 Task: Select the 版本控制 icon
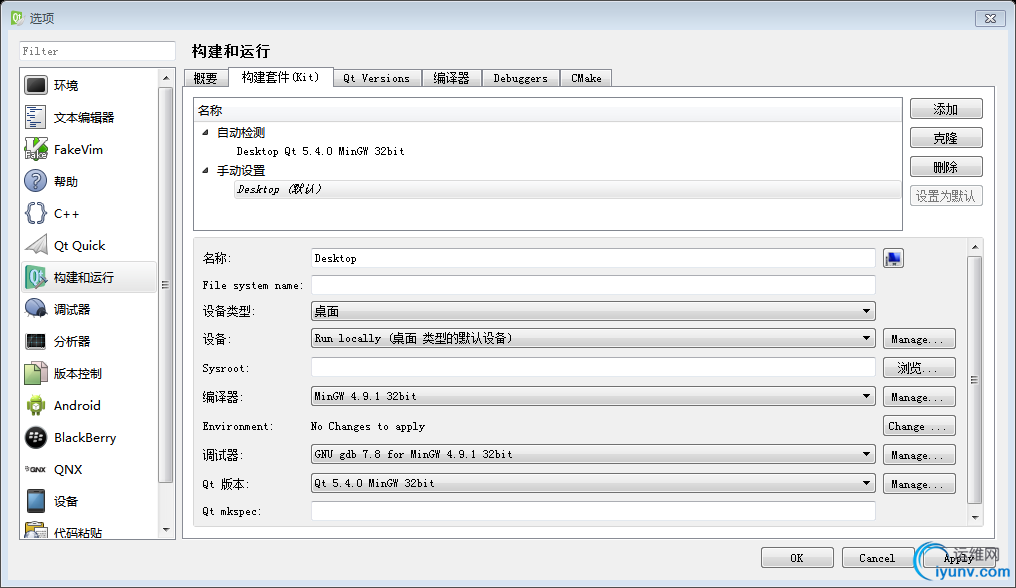pyautogui.click(x=36, y=373)
